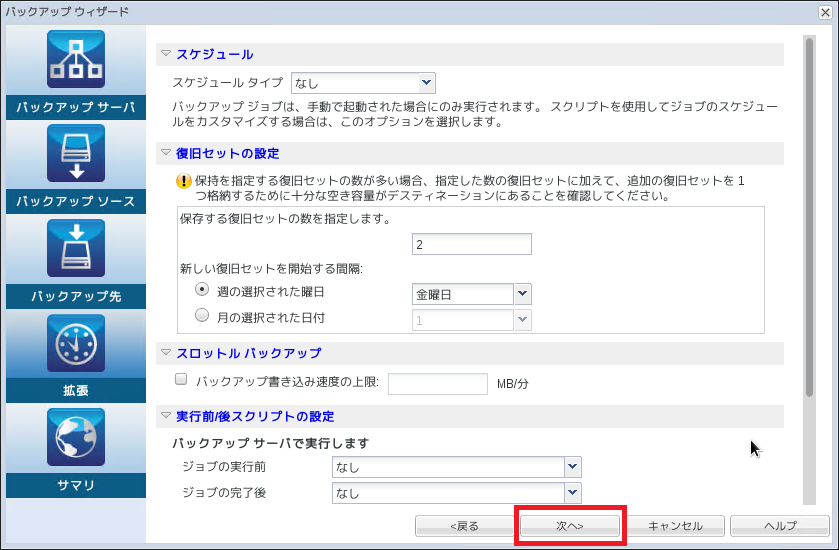Click the yellow warning icon in 復旧セットの設定
Viewport: 839px width, 550px height.
(184, 181)
